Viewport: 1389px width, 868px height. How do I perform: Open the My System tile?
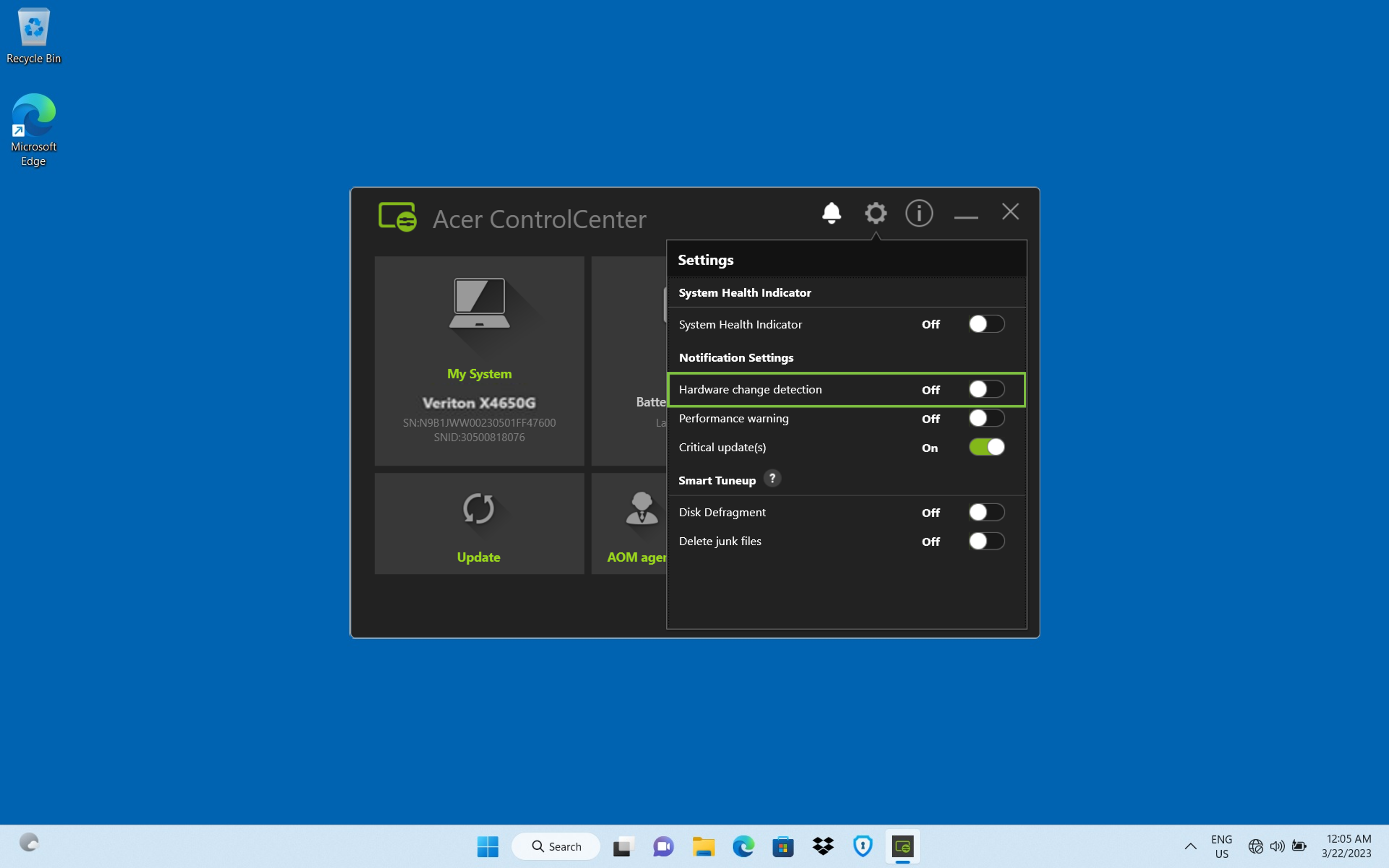pyautogui.click(x=479, y=361)
